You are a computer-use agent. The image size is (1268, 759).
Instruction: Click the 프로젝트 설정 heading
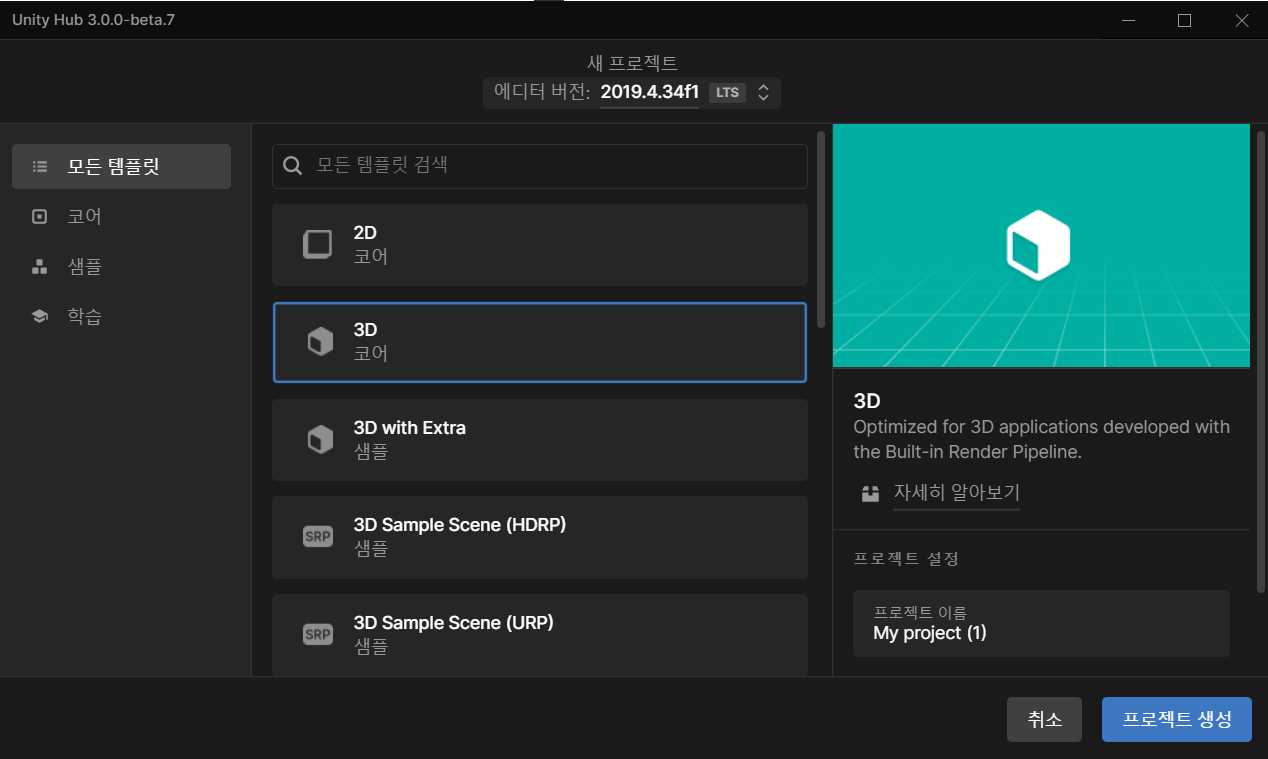point(906,558)
